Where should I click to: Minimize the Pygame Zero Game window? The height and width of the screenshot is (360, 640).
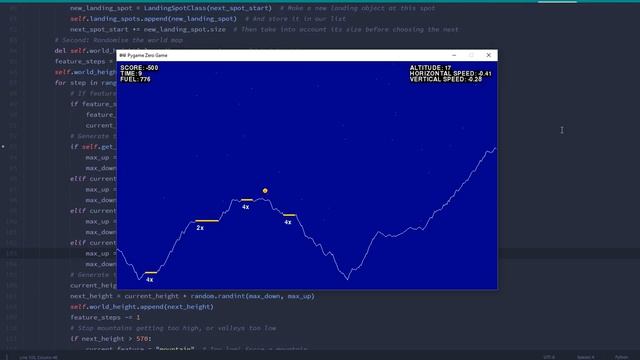pyautogui.click(x=454, y=55)
